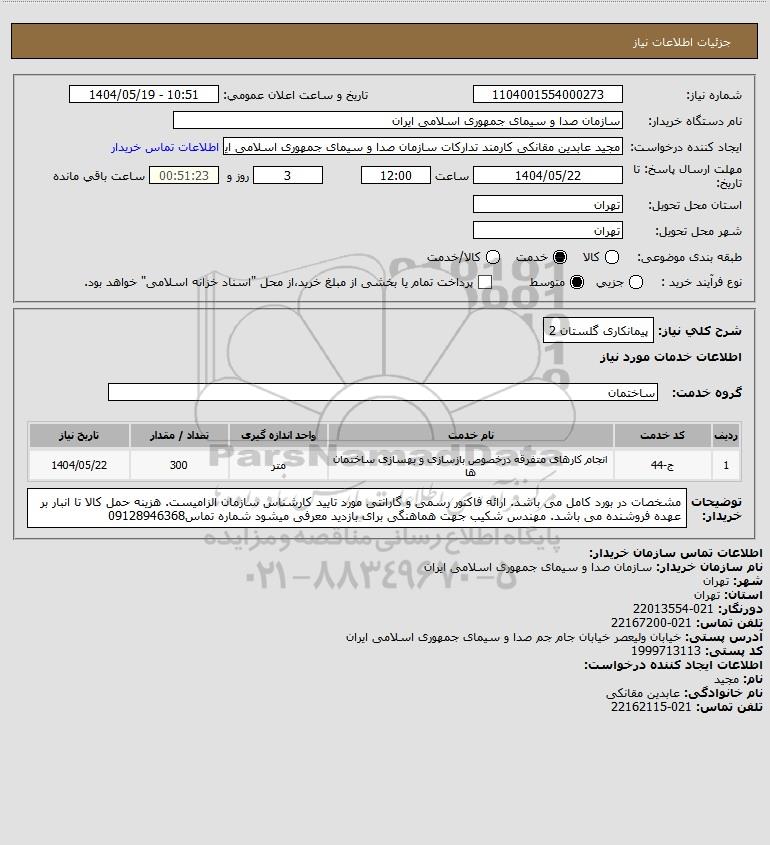770x845 pixels.
Task: Click the remaining days field showing 3
Action: click(288, 175)
